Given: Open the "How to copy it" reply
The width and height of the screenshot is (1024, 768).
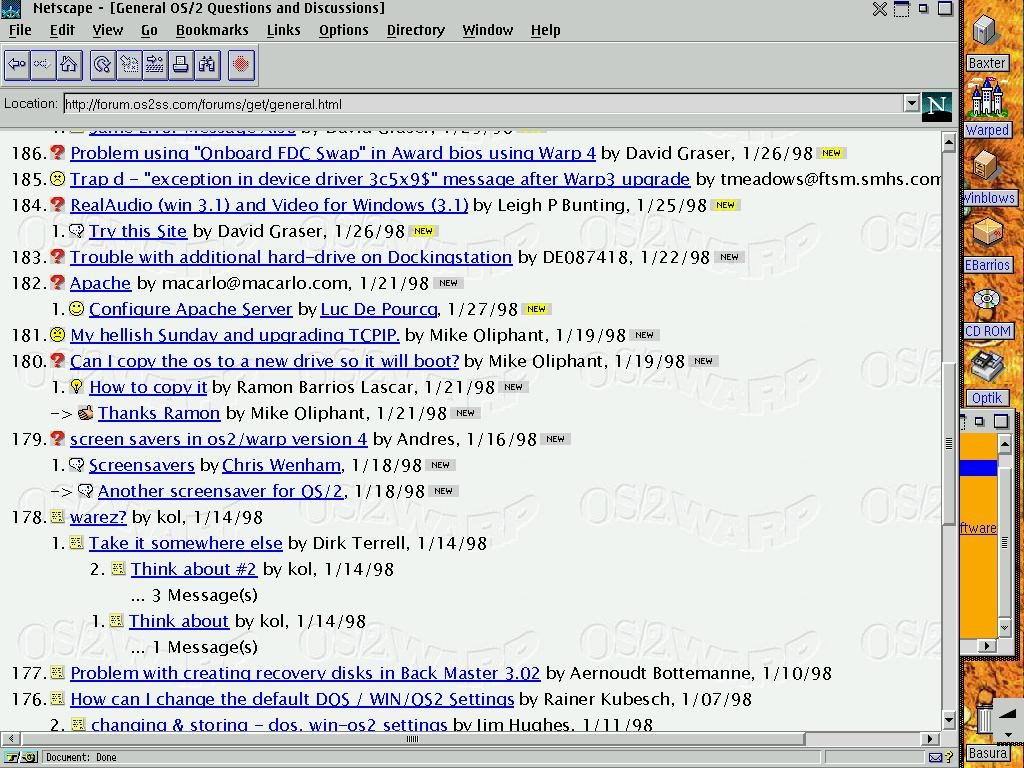Looking at the screenshot, I should click(x=148, y=387).
